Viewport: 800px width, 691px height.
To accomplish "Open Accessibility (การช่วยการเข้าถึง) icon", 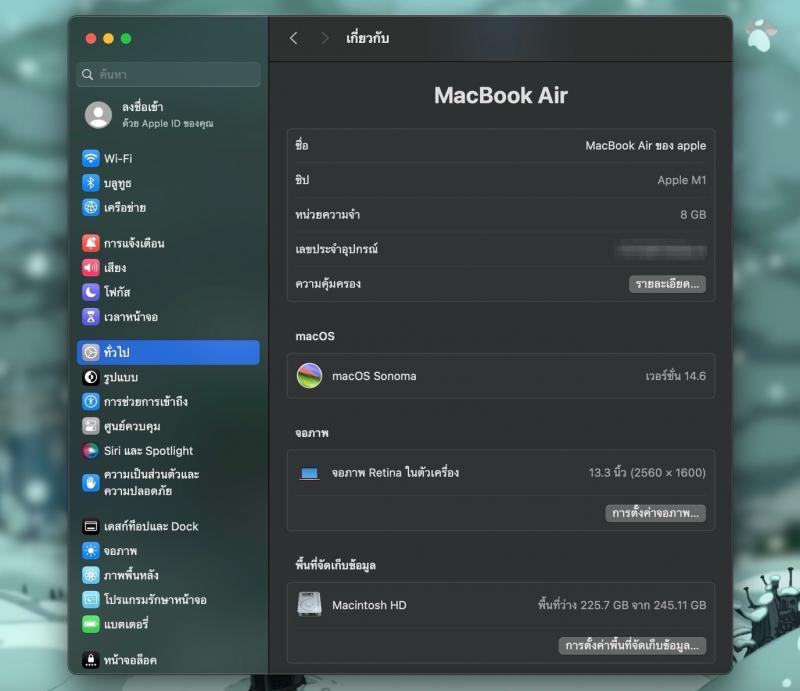I will pos(91,402).
